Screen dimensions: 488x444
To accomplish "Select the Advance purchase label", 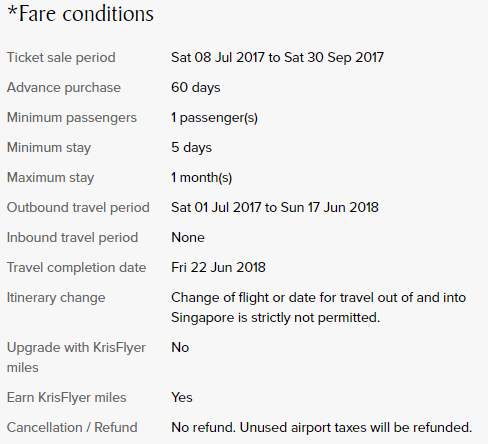I will pos(64,88).
